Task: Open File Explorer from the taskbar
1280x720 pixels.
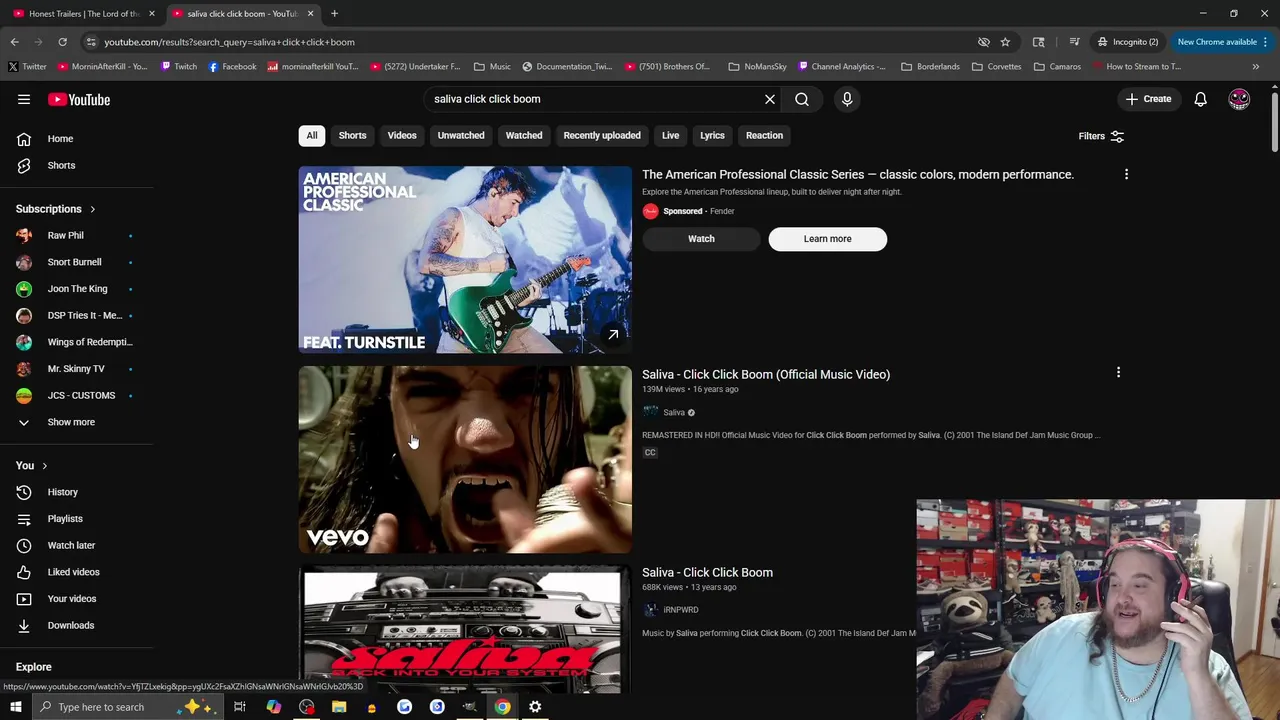Action: [x=339, y=707]
